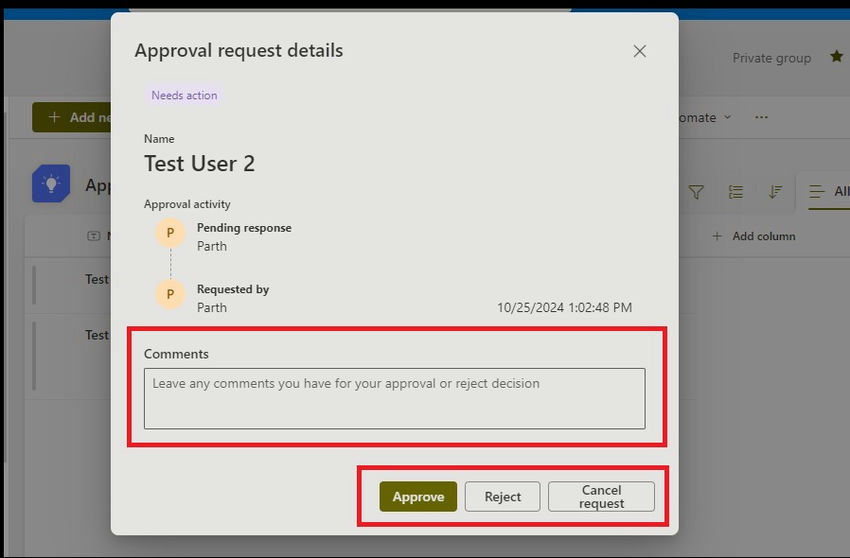Click the Pending response avatar for Parth
The image size is (850, 558).
(x=170, y=233)
